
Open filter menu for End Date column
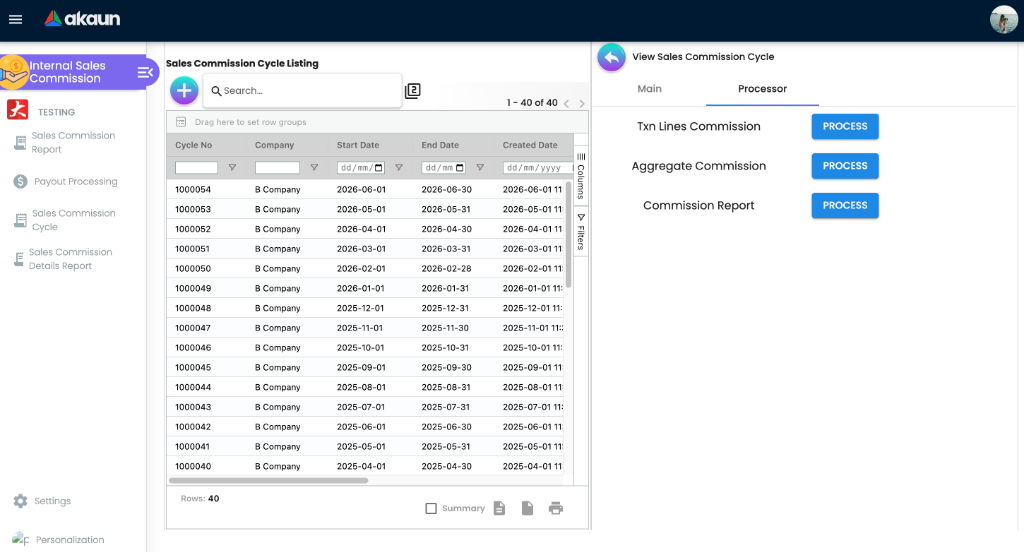pos(480,168)
